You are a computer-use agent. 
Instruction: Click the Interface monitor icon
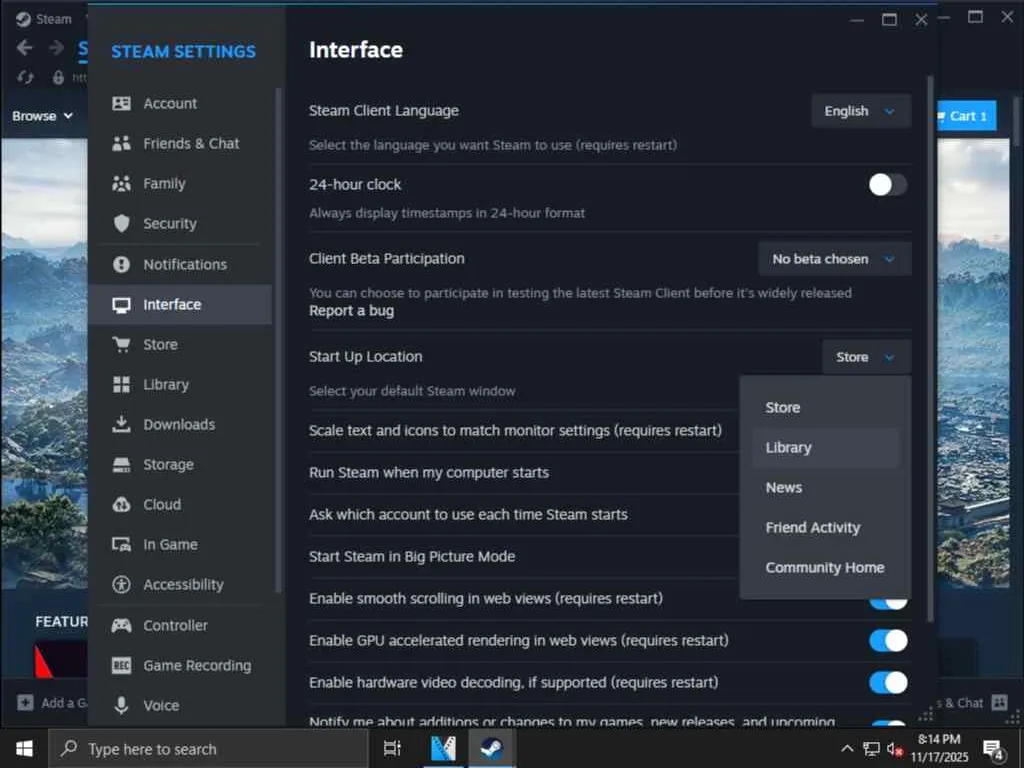[x=121, y=304]
